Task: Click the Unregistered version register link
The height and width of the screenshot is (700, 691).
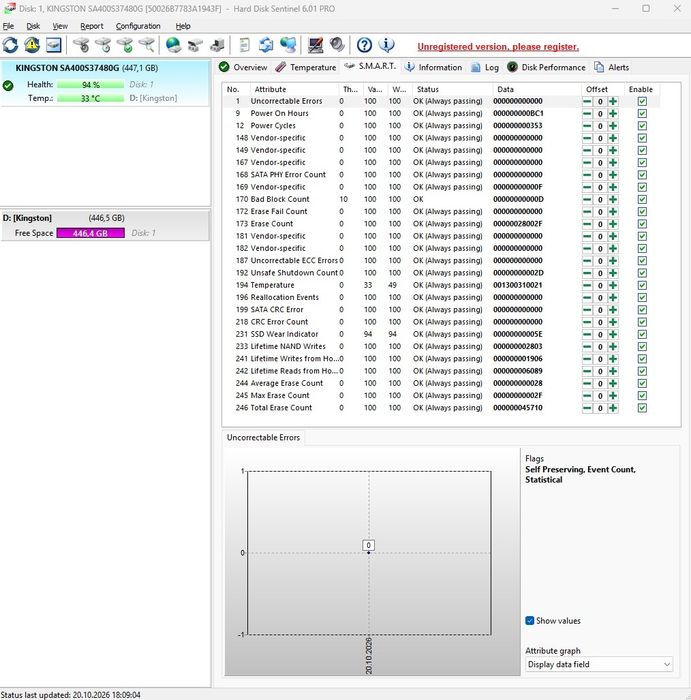Action: coord(498,47)
